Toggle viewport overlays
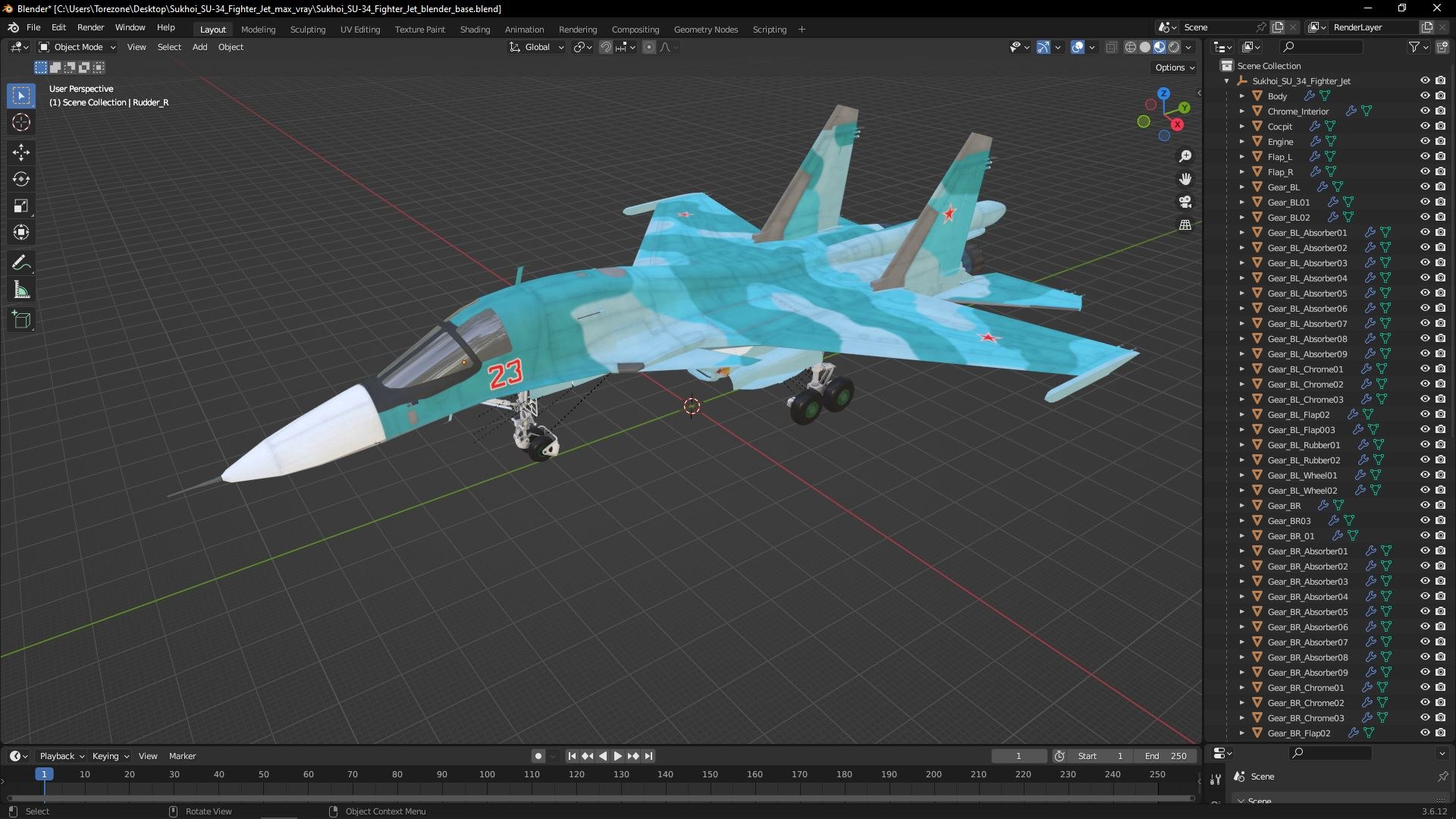The height and width of the screenshot is (819, 1456). [x=1078, y=47]
